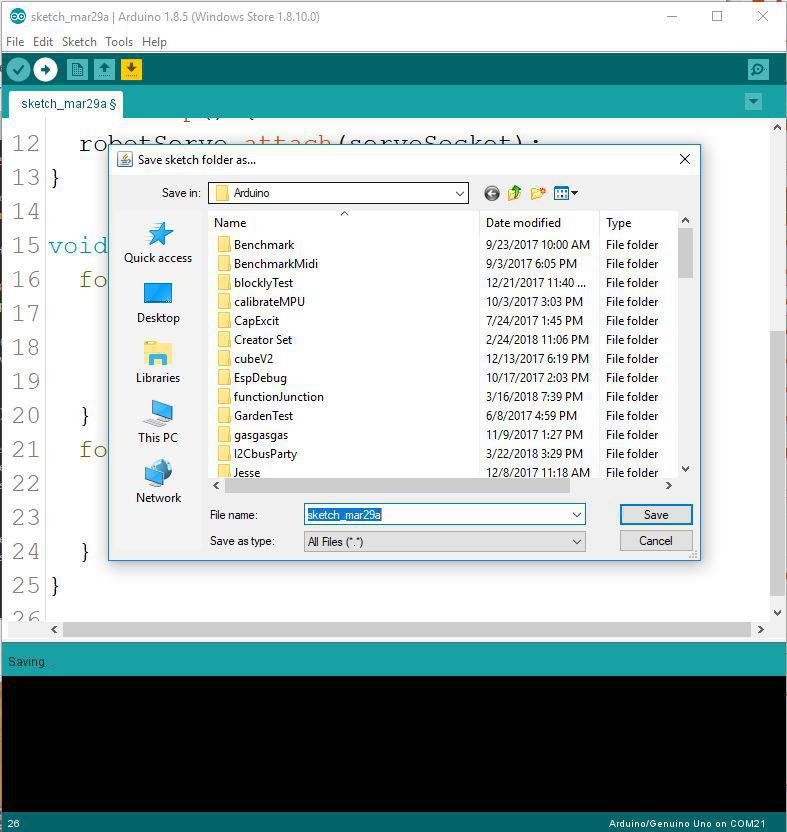787x832 pixels.
Task: Click the Verify sketch checkmark icon
Action: click(19, 70)
